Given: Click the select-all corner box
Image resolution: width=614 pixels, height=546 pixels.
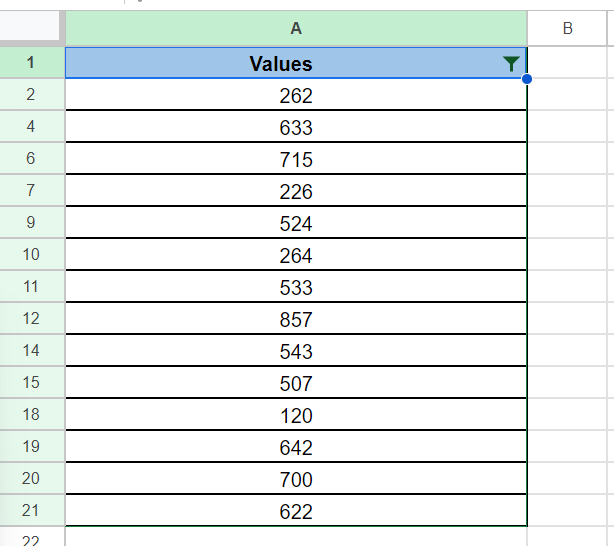Looking at the screenshot, I should [x=32, y=28].
